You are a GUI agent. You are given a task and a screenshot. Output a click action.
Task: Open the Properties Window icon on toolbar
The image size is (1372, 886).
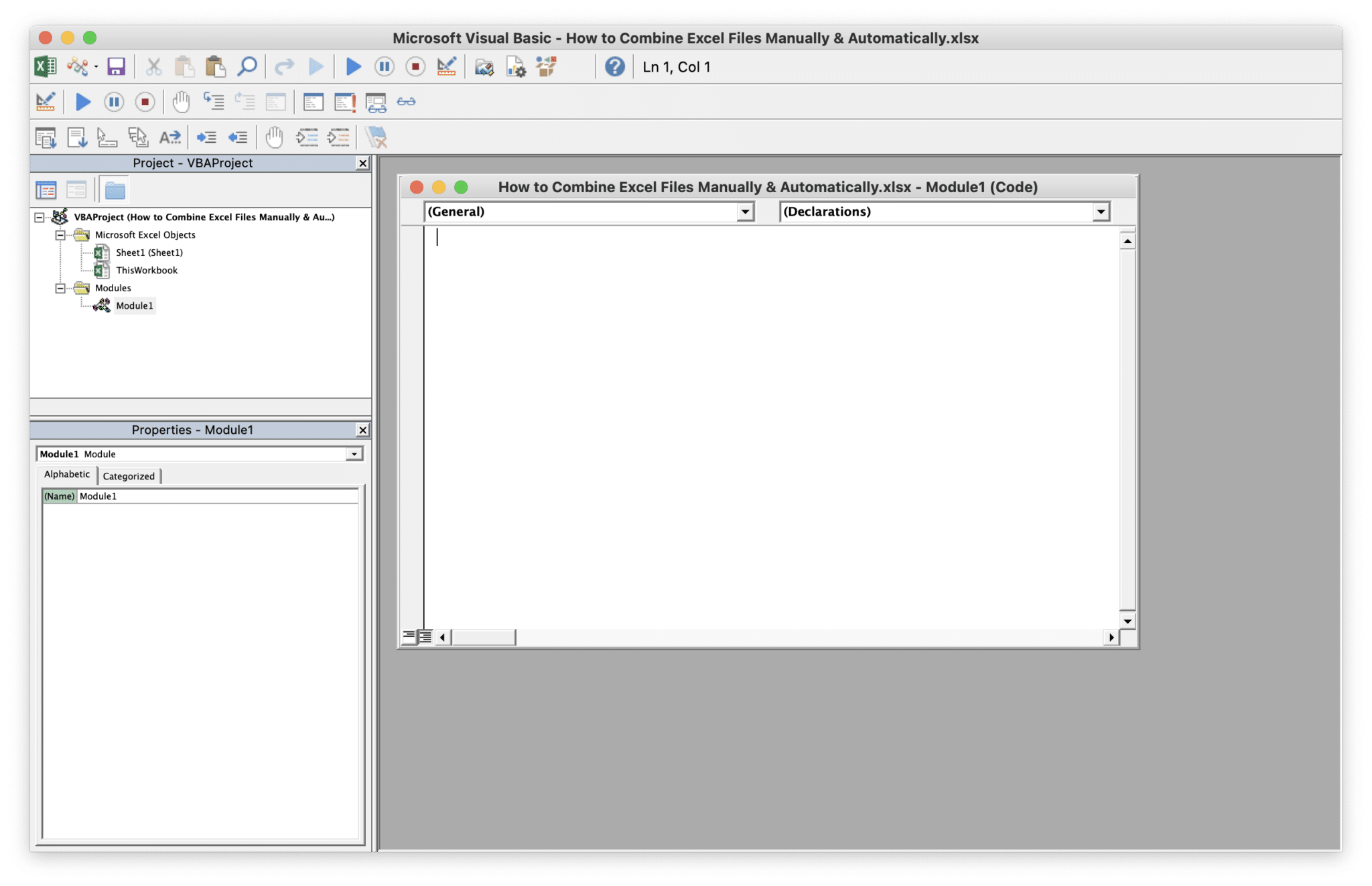click(516, 66)
